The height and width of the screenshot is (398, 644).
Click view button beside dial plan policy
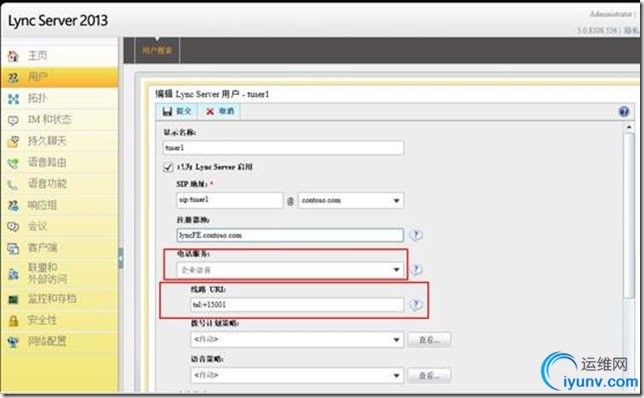pyautogui.click(x=429, y=340)
